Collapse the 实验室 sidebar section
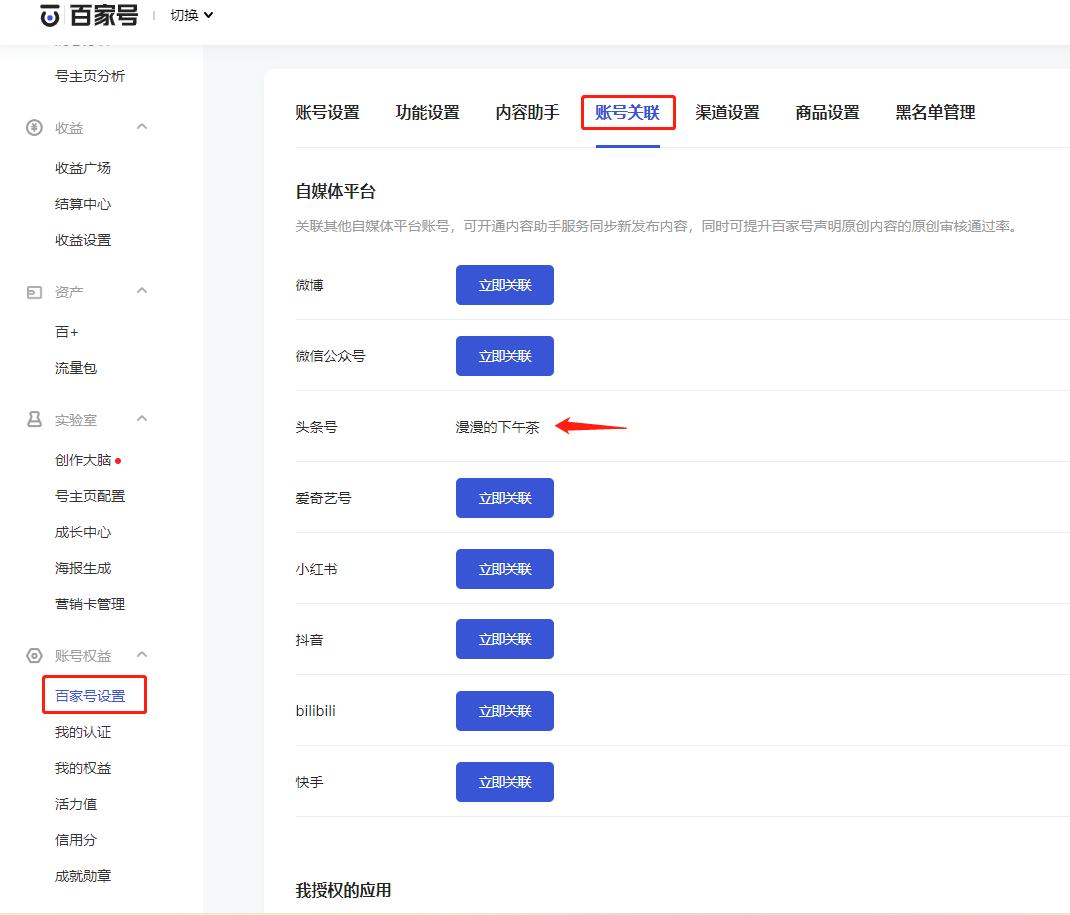This screenshot has height=915, width=1070. pos(141,419)
